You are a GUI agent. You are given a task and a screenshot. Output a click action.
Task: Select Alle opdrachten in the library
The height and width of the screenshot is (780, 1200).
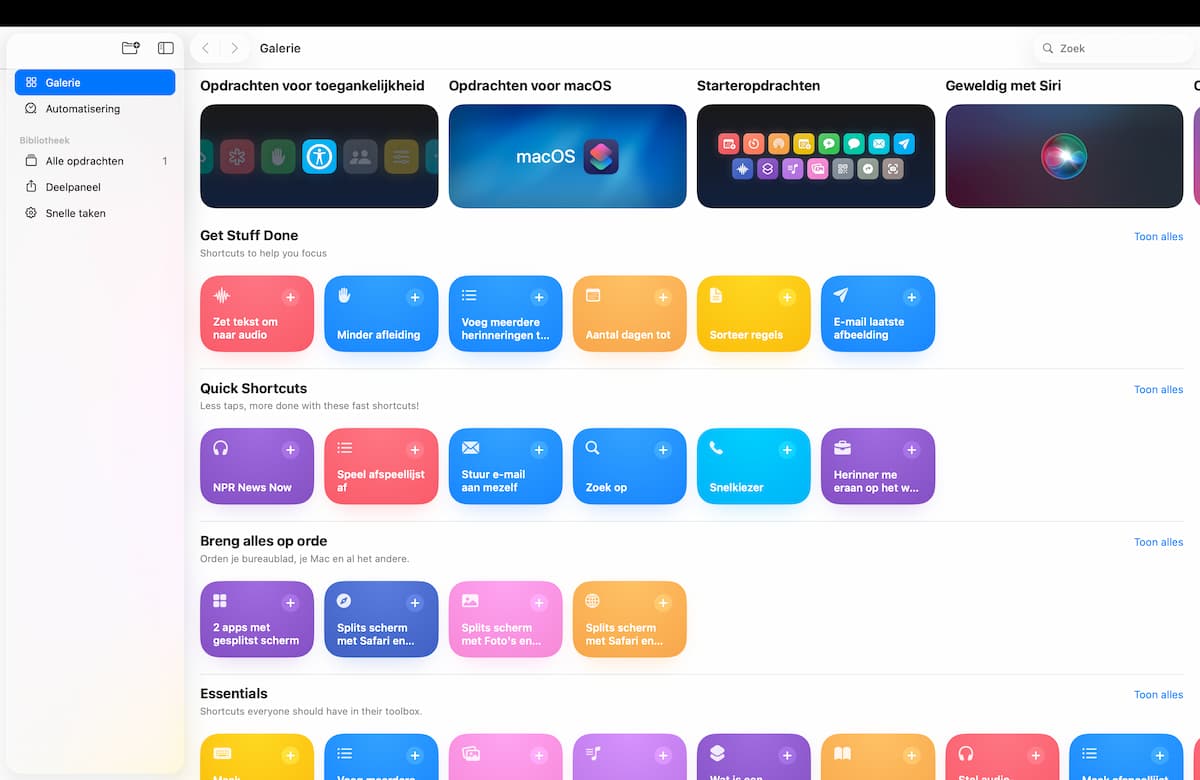tap(95, 161)
